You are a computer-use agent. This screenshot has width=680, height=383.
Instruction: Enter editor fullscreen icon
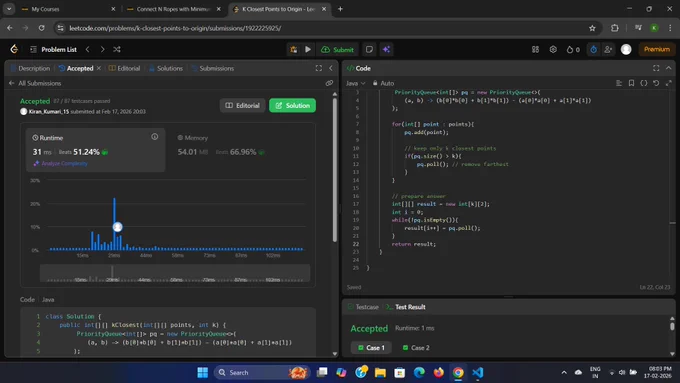coord(668,83)
